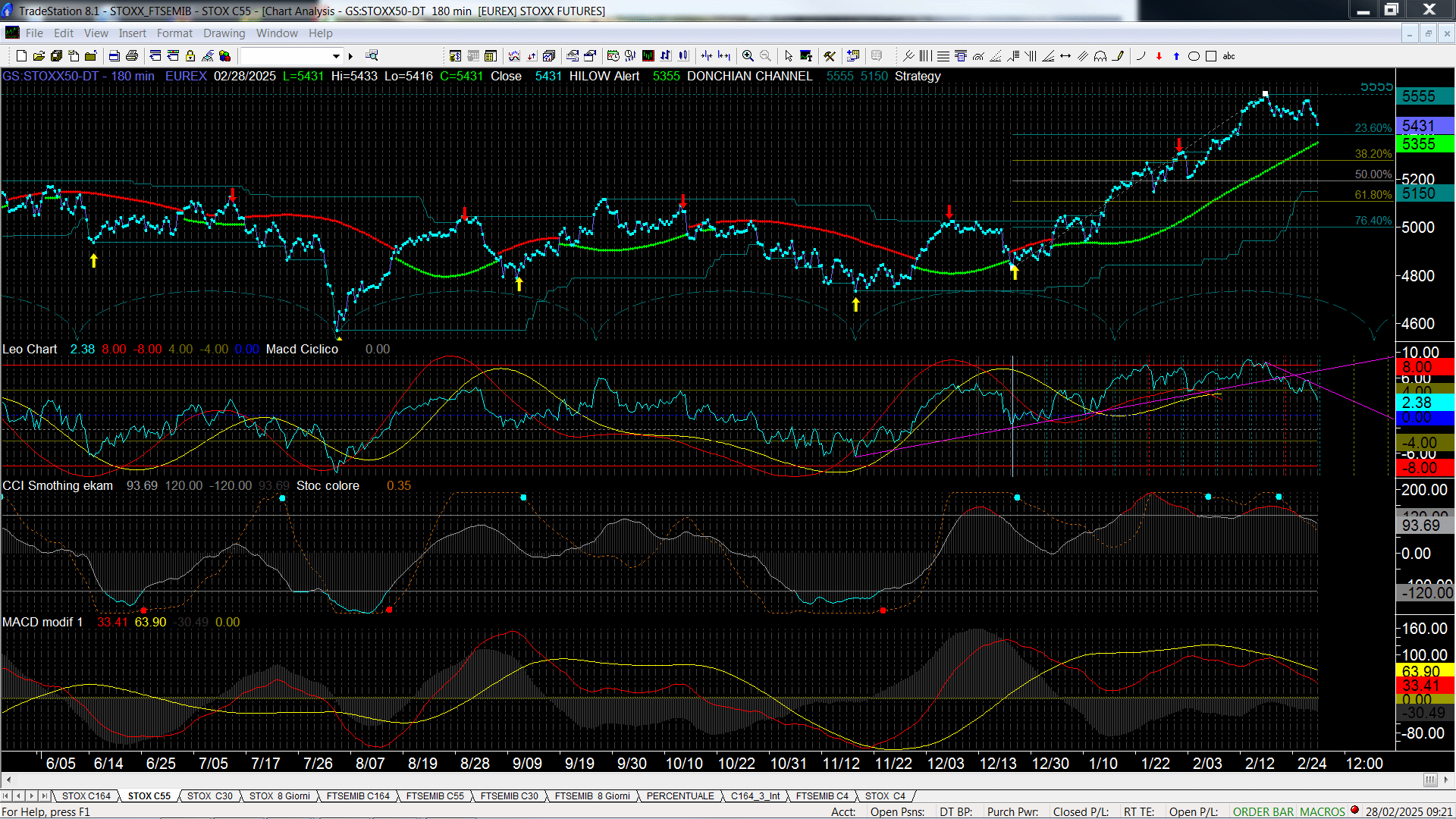Select the vertical lines drawing tool
Viewport: 1456px width, 819px height.
pyautogui.click(x=925, y=56)
